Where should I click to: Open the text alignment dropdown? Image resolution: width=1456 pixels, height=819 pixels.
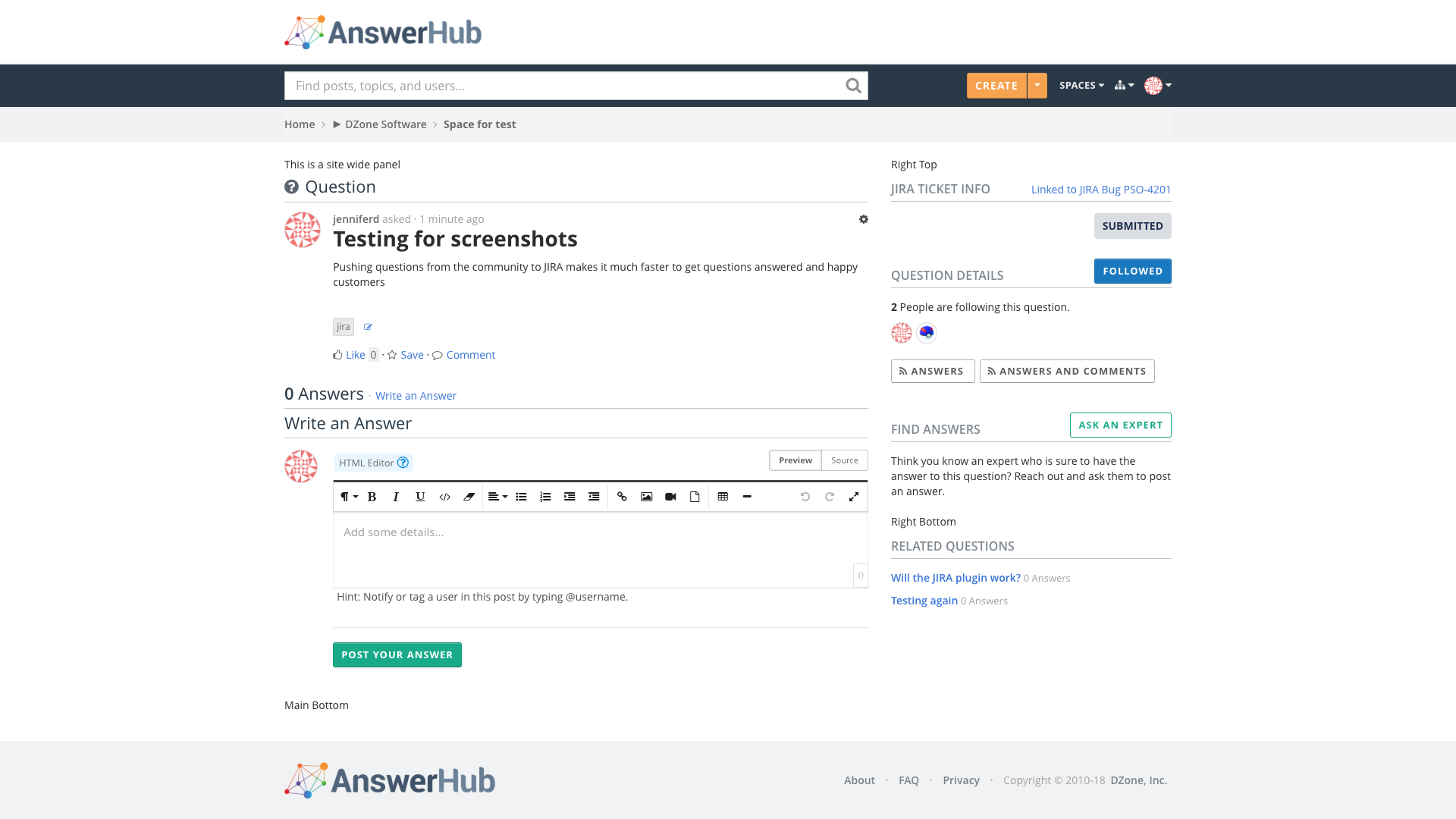coord(497,497)
